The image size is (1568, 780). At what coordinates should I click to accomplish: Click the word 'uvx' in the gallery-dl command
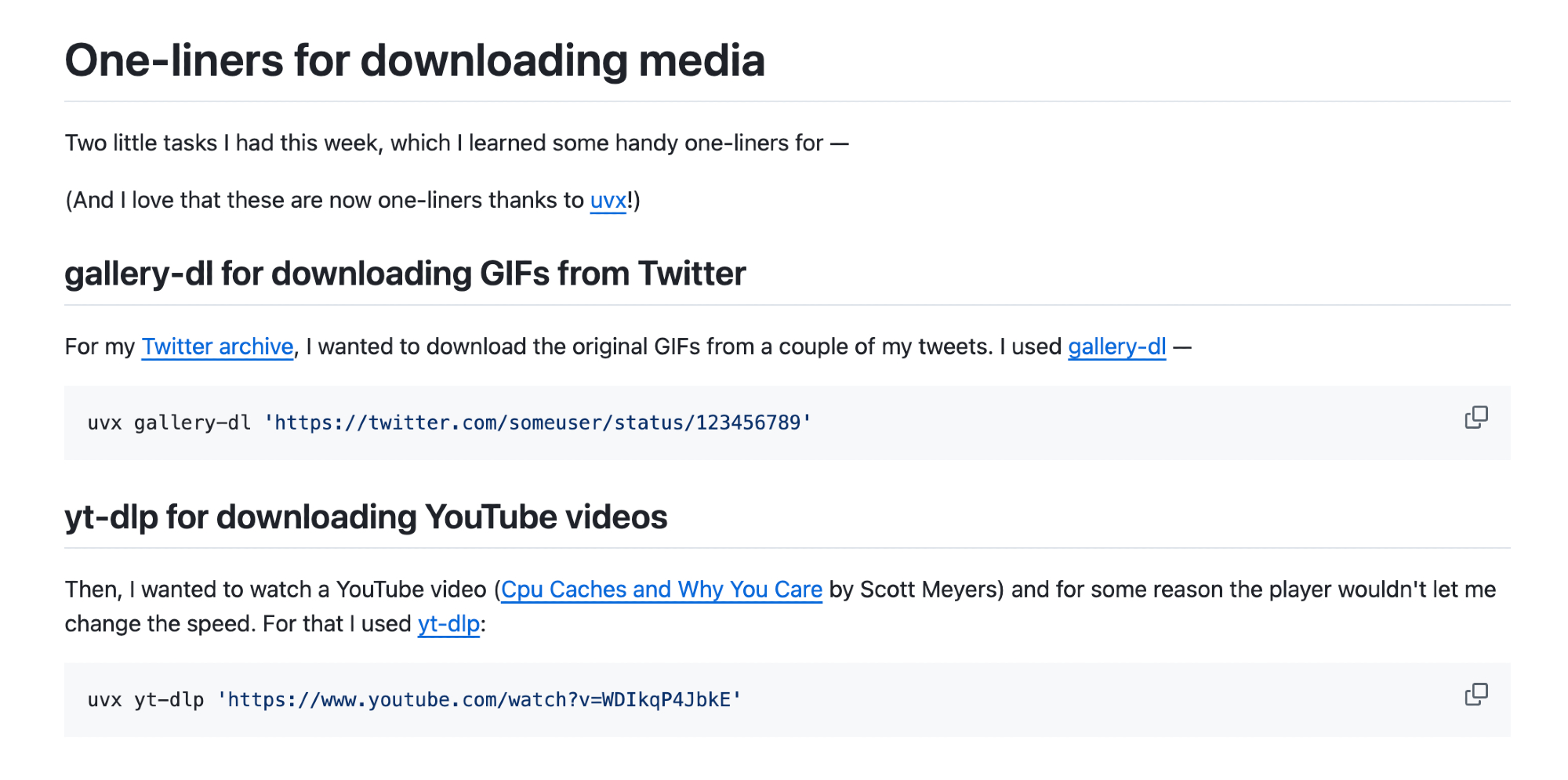click(104, 423)
